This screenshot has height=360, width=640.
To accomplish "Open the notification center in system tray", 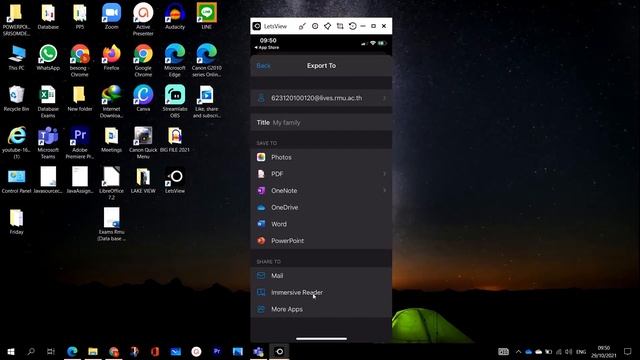I will click(628, 351).
